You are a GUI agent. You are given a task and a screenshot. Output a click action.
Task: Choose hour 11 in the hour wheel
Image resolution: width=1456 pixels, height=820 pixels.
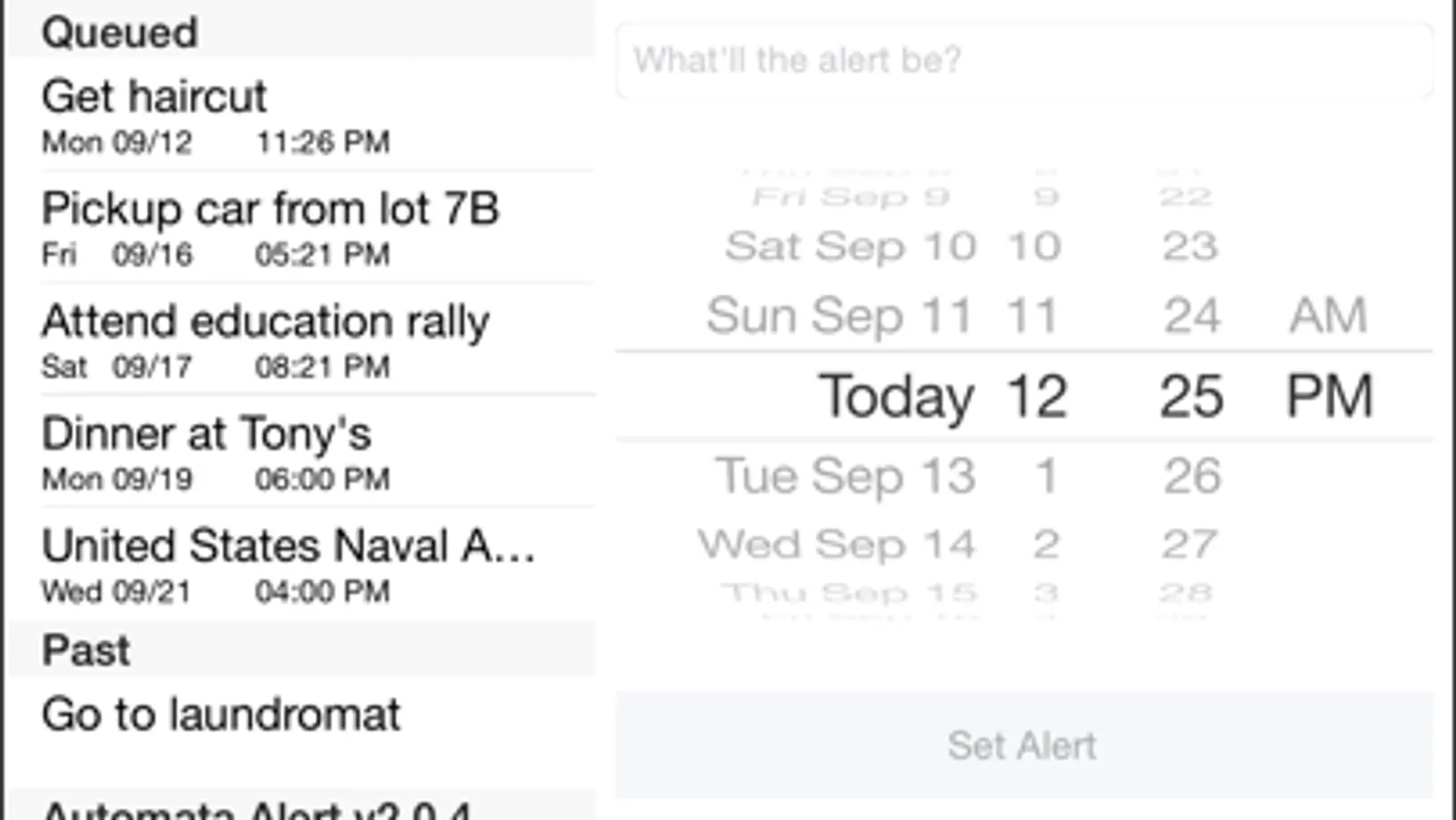coord(1032,316)
